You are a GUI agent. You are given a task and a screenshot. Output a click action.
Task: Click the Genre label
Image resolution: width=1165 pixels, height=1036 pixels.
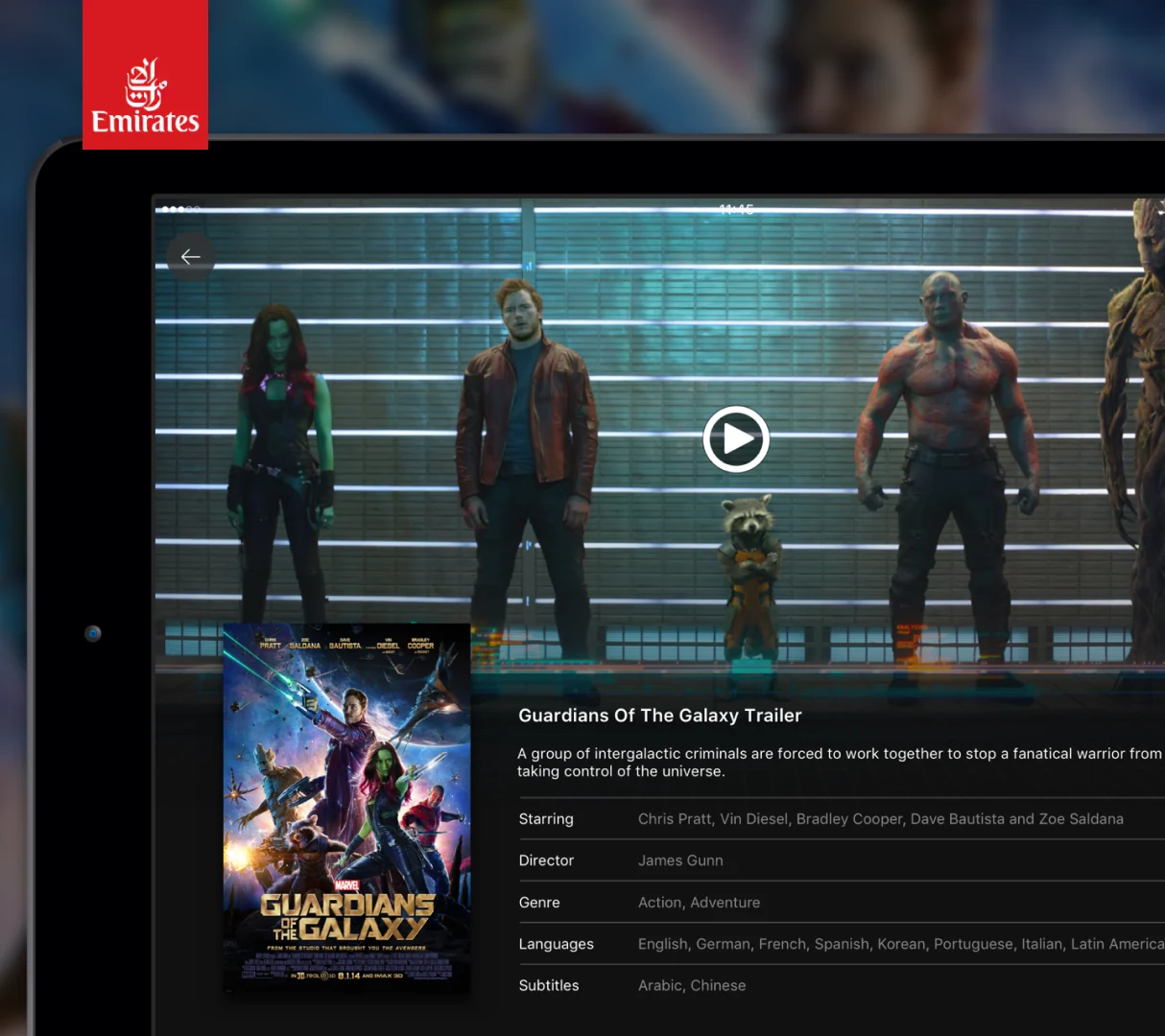539,903
